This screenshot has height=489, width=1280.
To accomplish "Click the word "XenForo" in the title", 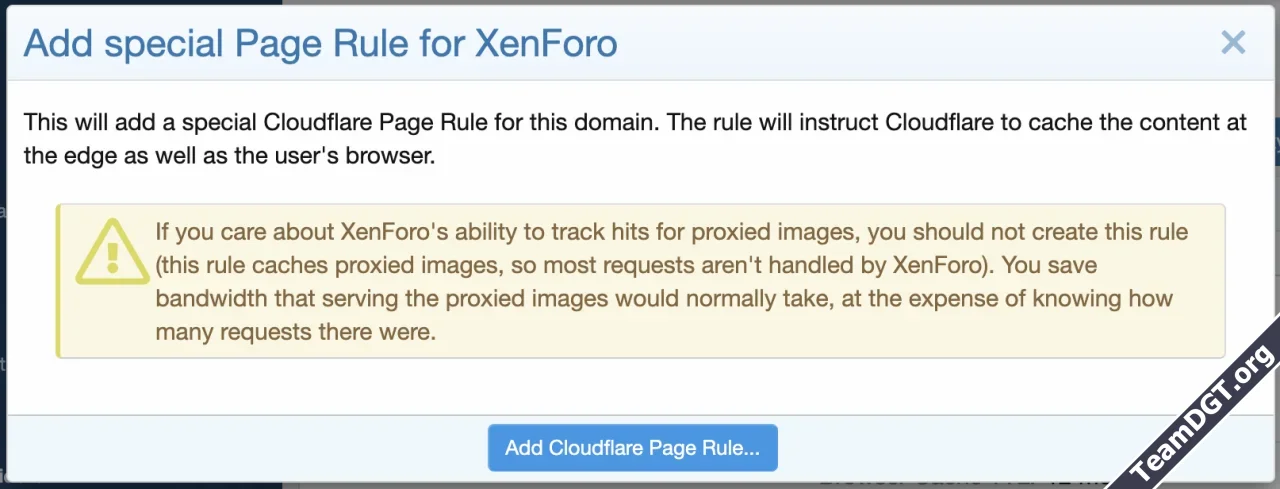I will click(x=546, y=44).
